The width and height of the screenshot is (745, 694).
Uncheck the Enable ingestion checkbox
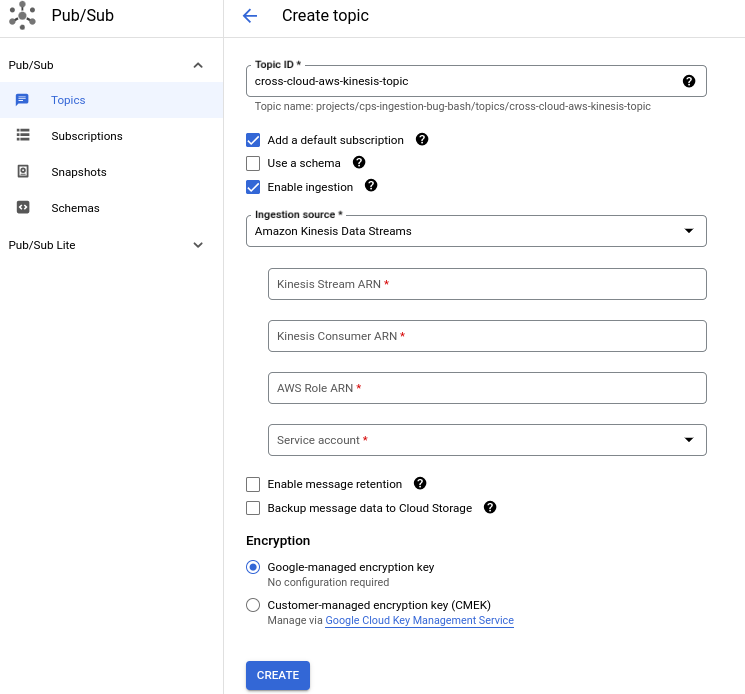coord(253,187)
